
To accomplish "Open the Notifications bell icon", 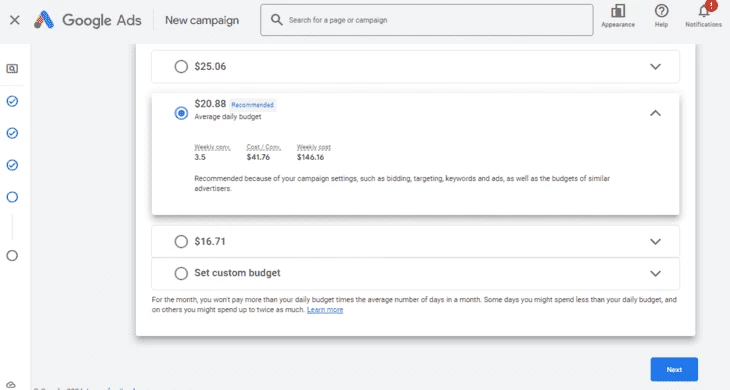I will click(704, 15).
